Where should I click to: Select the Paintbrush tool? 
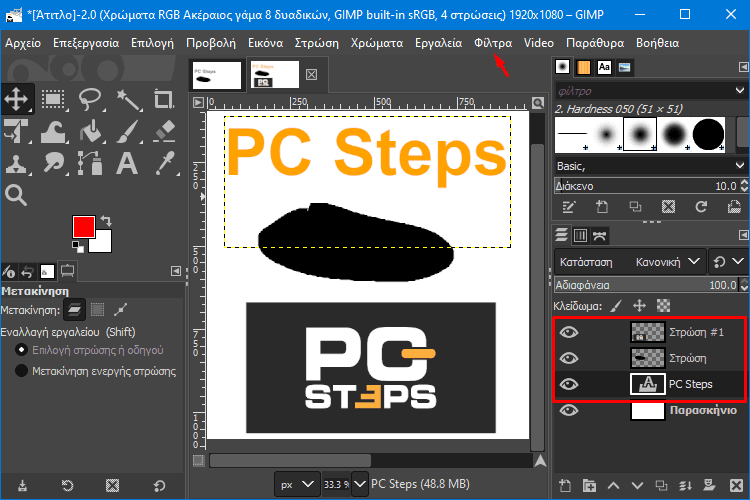[128, 131]
